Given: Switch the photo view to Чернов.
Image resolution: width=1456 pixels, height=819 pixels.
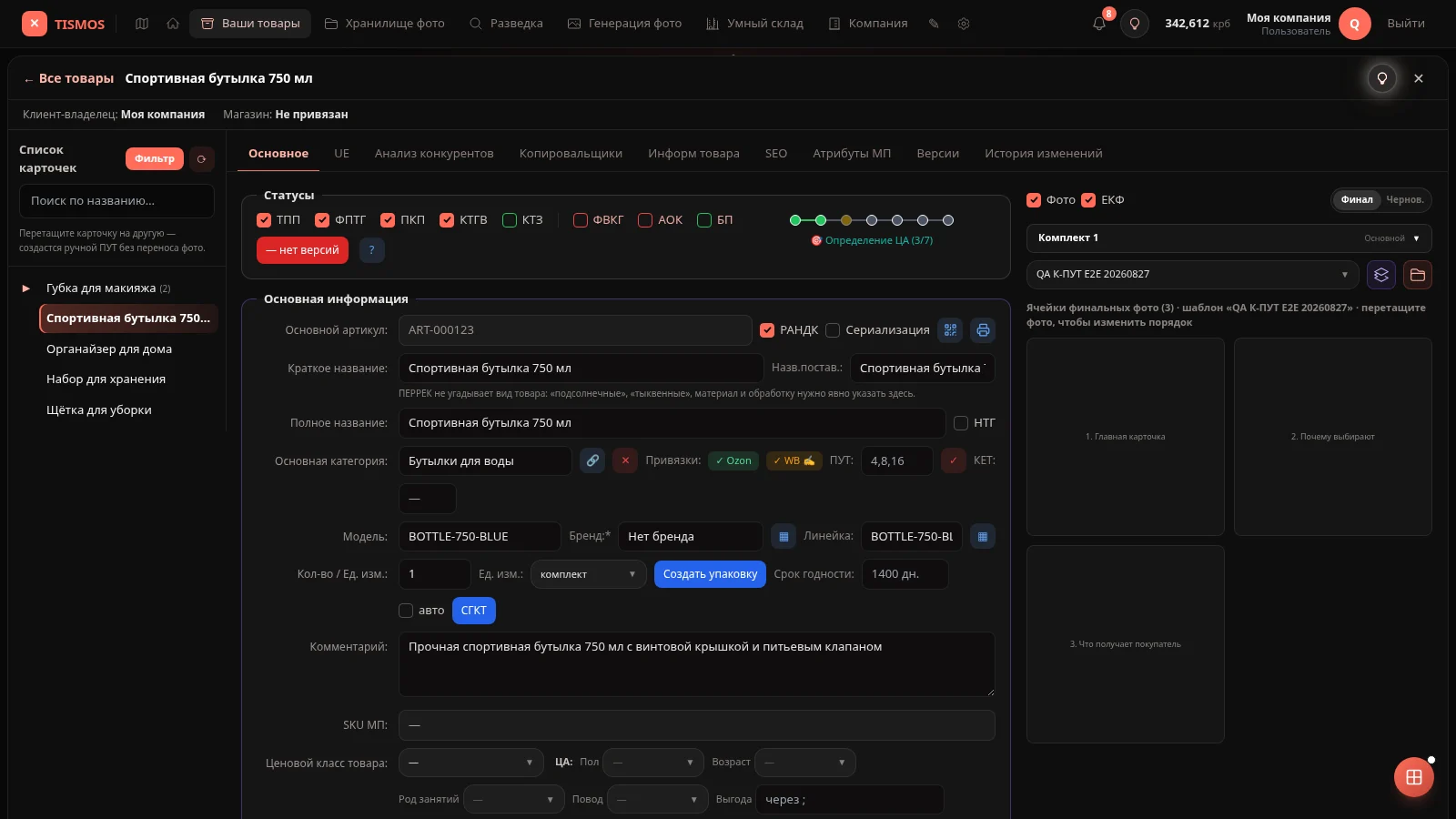Looking at the screenshot, I should tap(1405, 200).
